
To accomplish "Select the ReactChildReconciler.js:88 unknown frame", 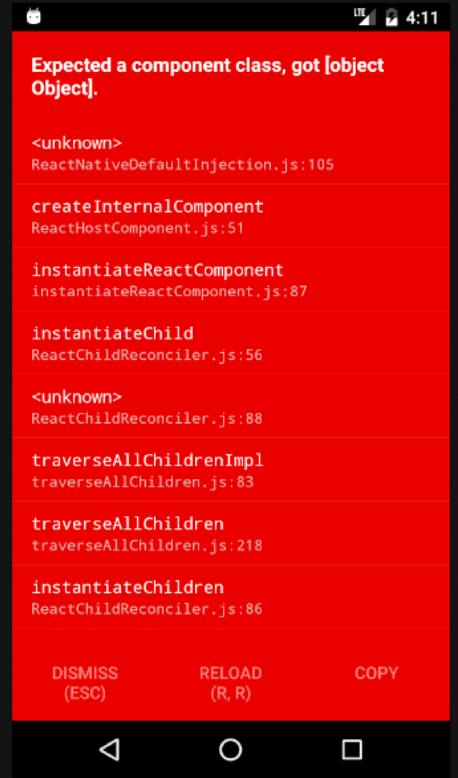I will coord(231,406).
